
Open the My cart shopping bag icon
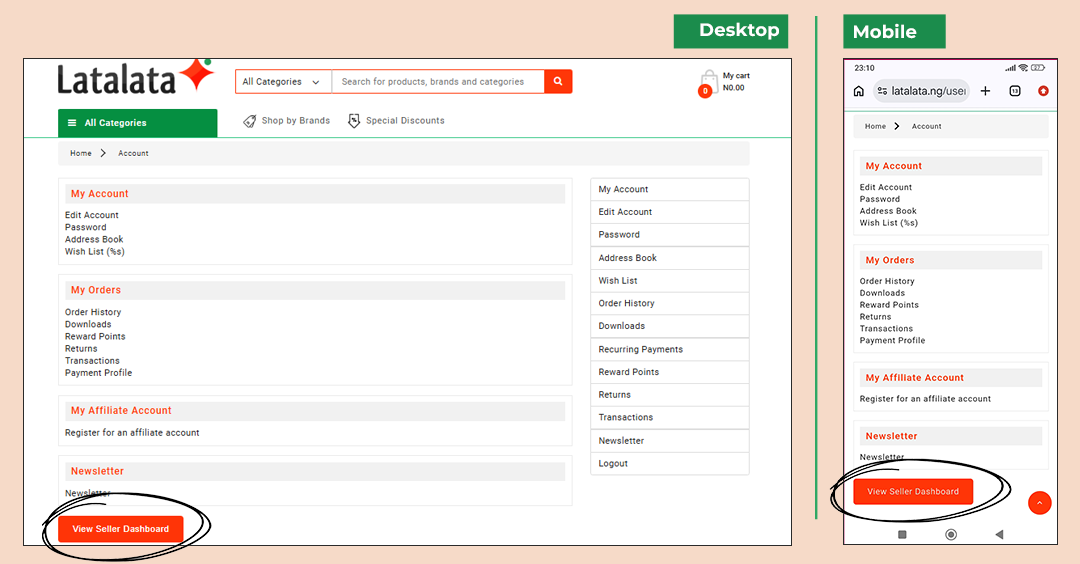click(x=709, y=82)
